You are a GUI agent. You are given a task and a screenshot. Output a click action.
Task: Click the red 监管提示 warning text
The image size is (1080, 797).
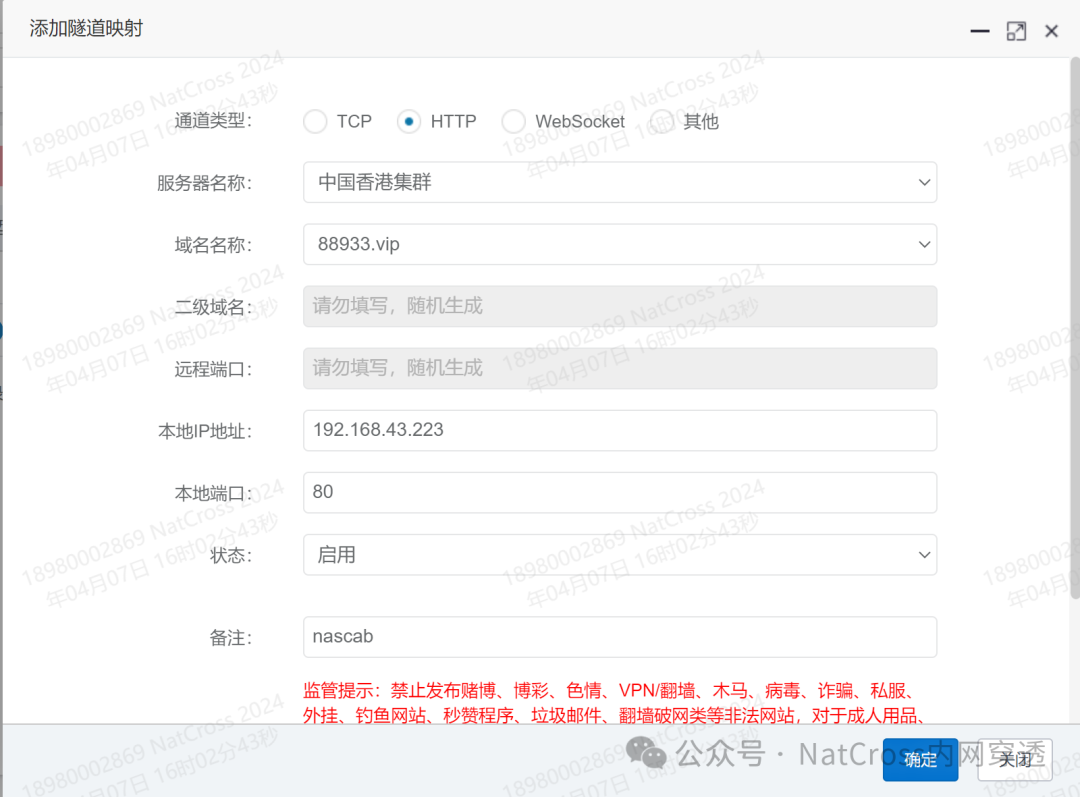click(x=613, y=703)
